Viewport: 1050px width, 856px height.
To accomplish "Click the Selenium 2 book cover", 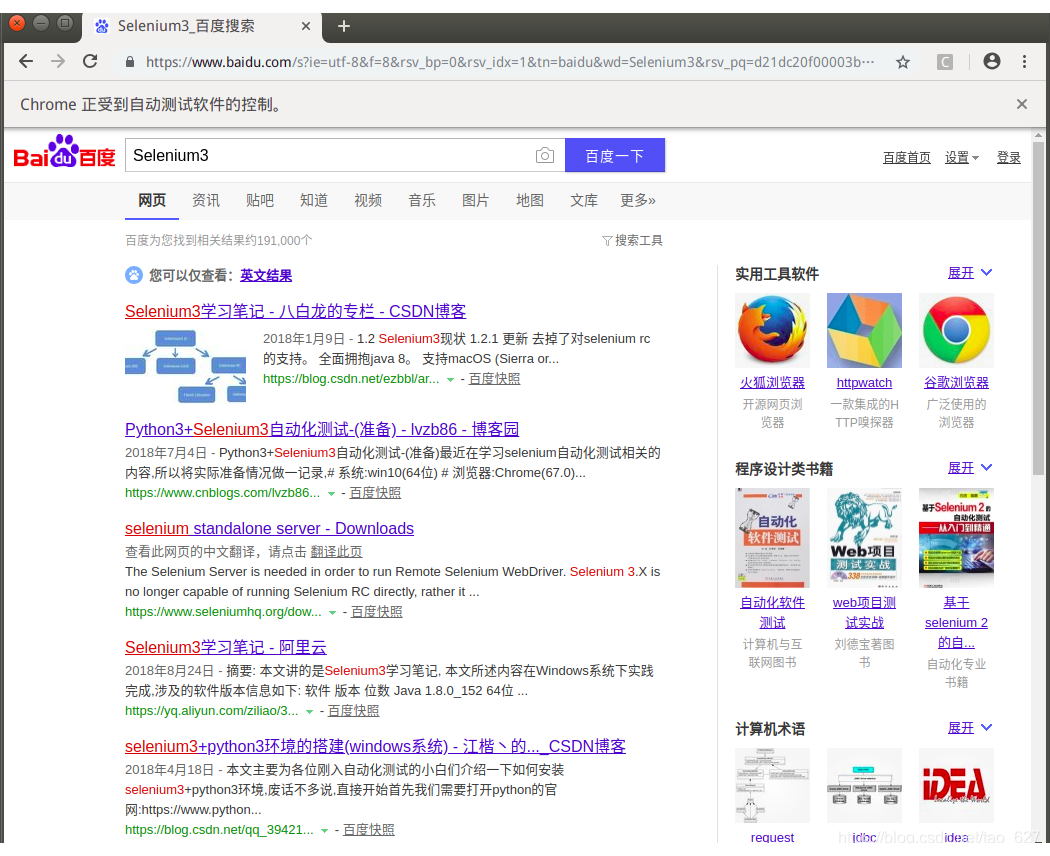I will [956, 538].
